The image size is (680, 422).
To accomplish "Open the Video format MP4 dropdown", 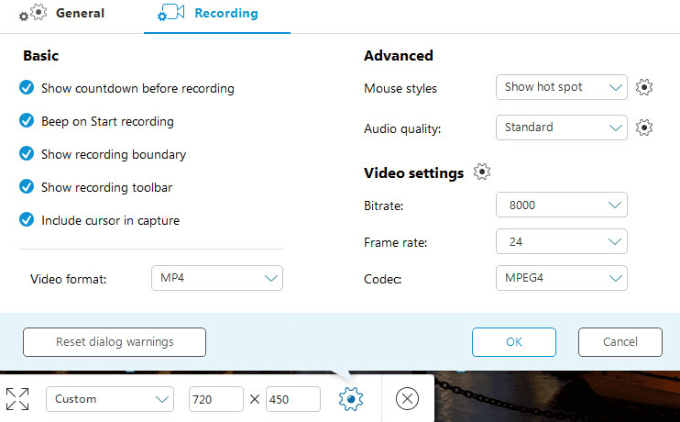I will pos(217,278).
